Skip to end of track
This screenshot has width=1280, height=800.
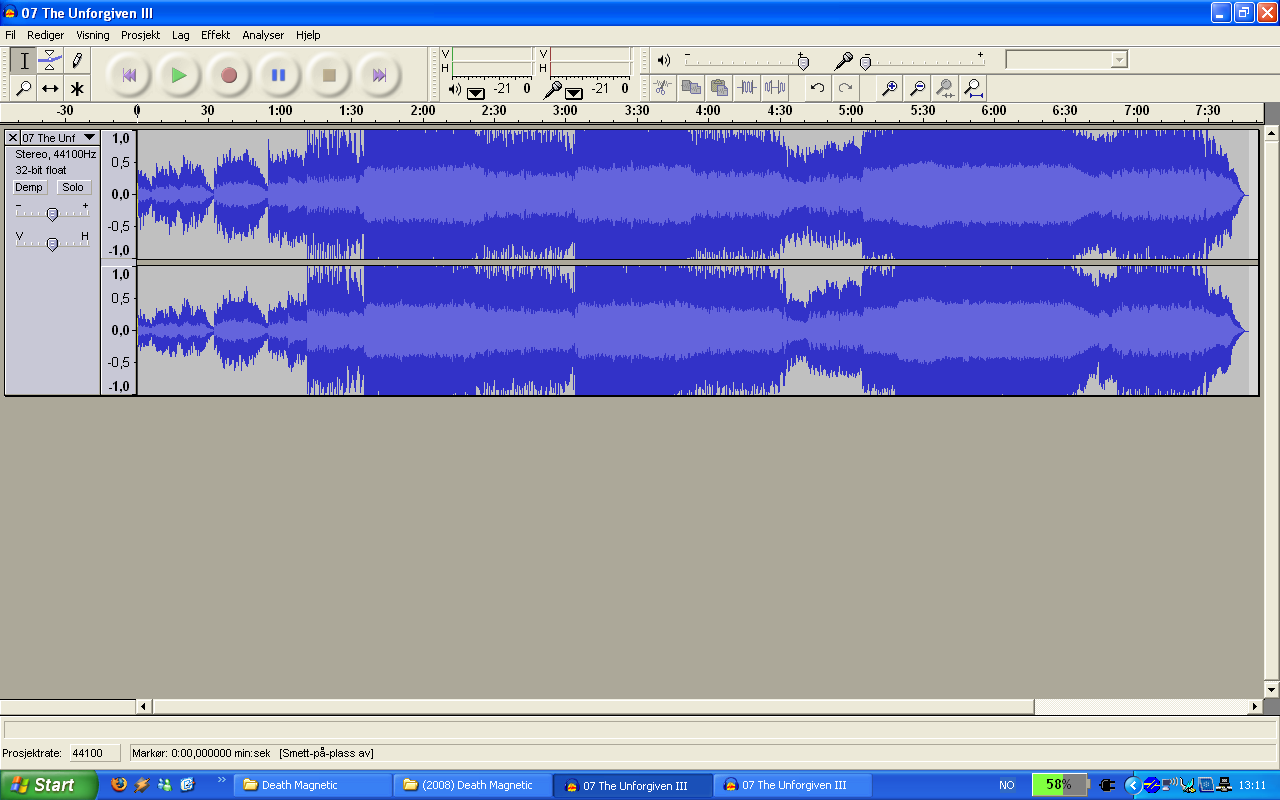pyautogui.click(x=379, y=75)
